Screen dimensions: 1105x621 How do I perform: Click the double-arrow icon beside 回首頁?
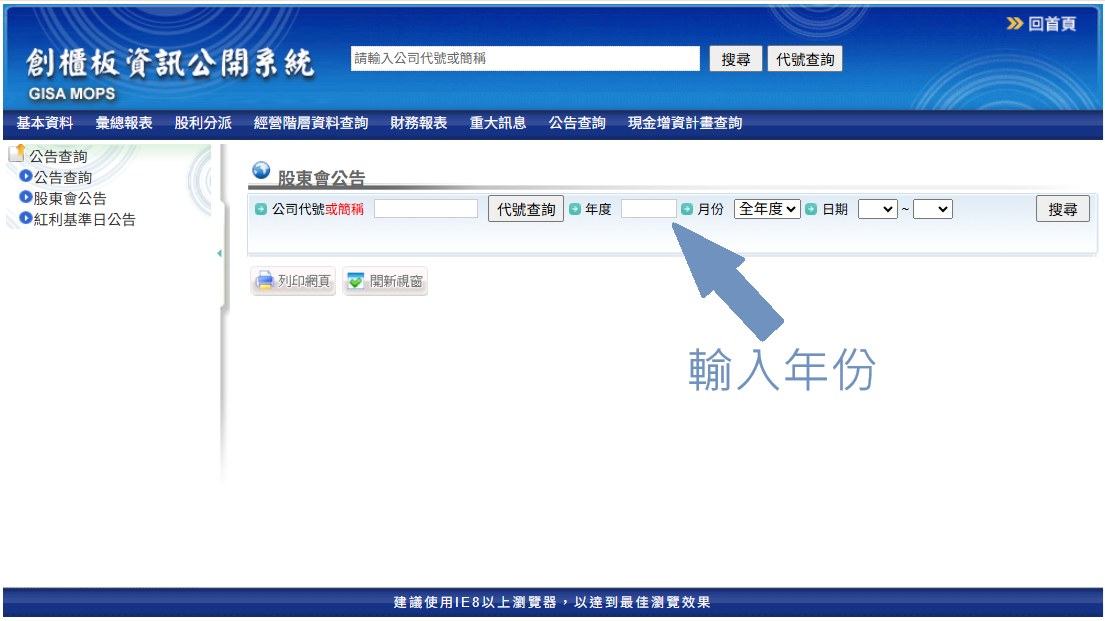pos(1014,24)
